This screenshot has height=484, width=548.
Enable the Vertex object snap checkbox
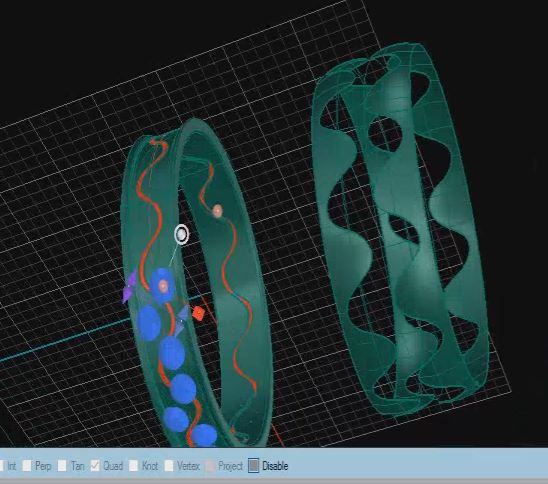(169, 465)
